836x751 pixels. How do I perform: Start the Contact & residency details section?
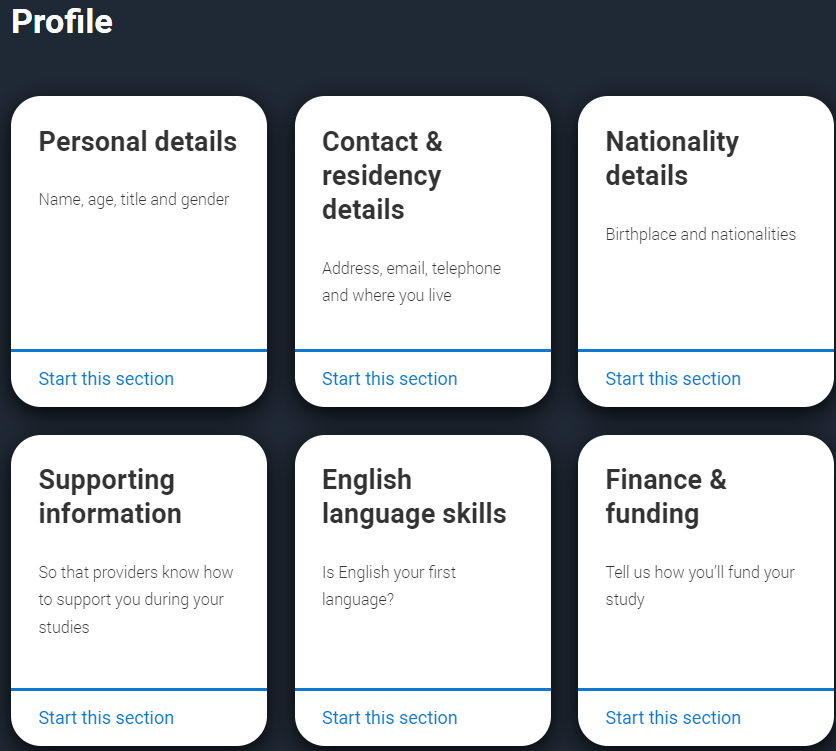click(389, 379)
